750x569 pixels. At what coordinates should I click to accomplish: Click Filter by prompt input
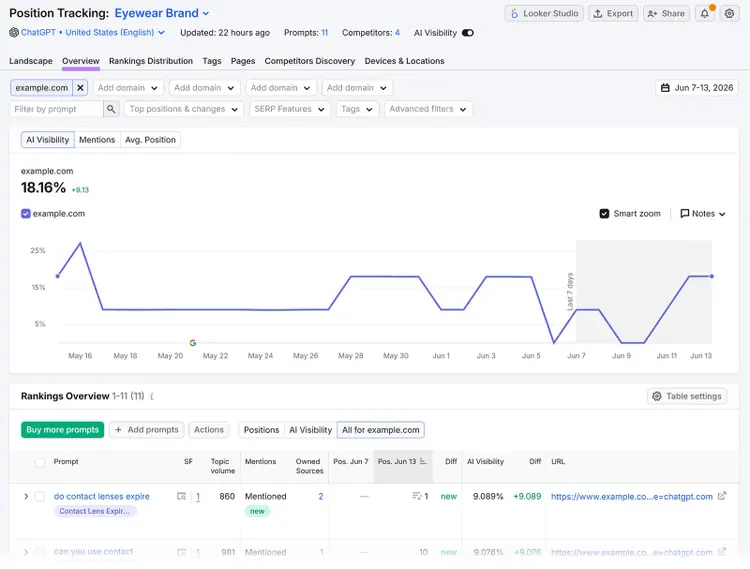coord(56,109)
